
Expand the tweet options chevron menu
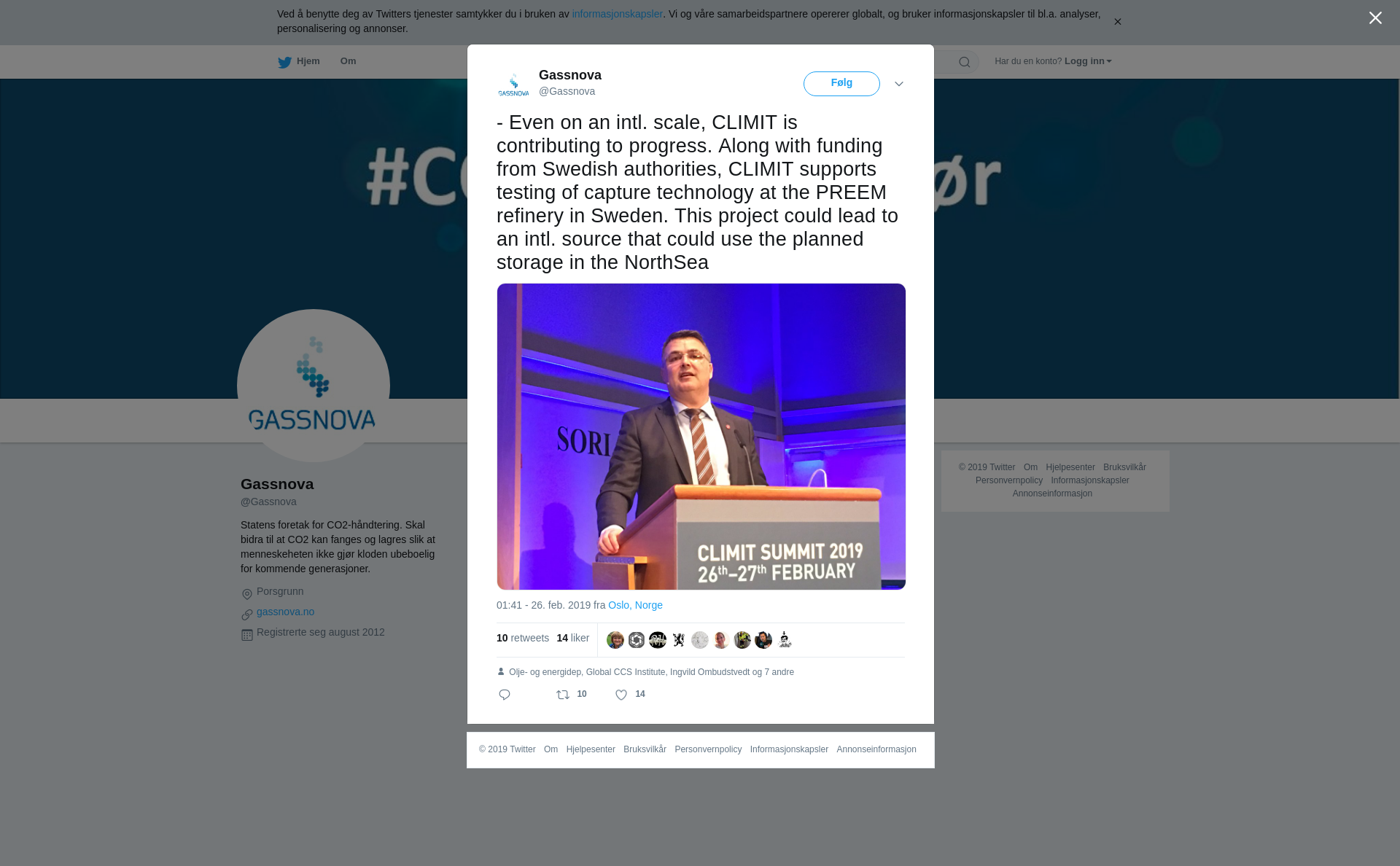899,84
